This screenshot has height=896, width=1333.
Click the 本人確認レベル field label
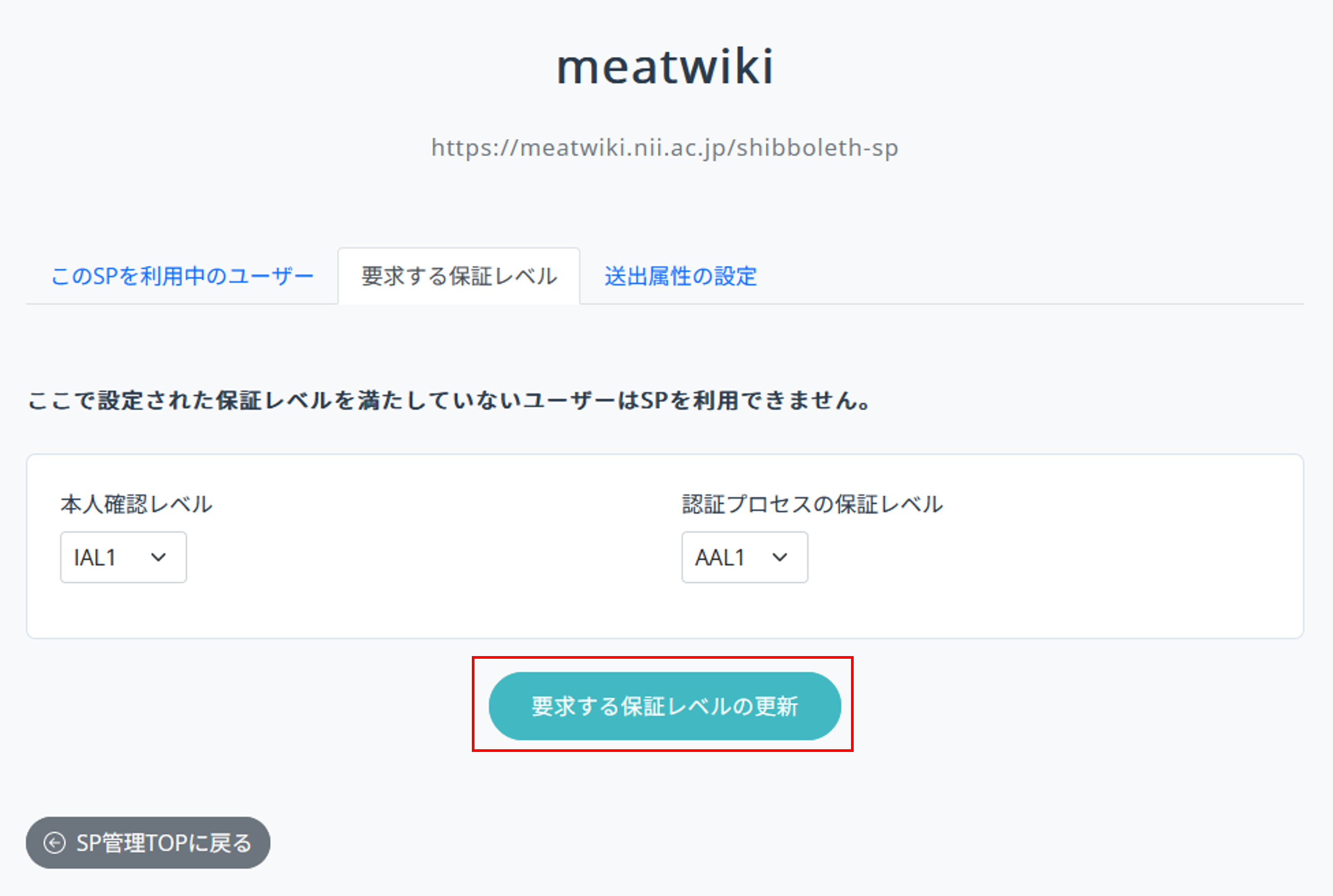[137, 505]
